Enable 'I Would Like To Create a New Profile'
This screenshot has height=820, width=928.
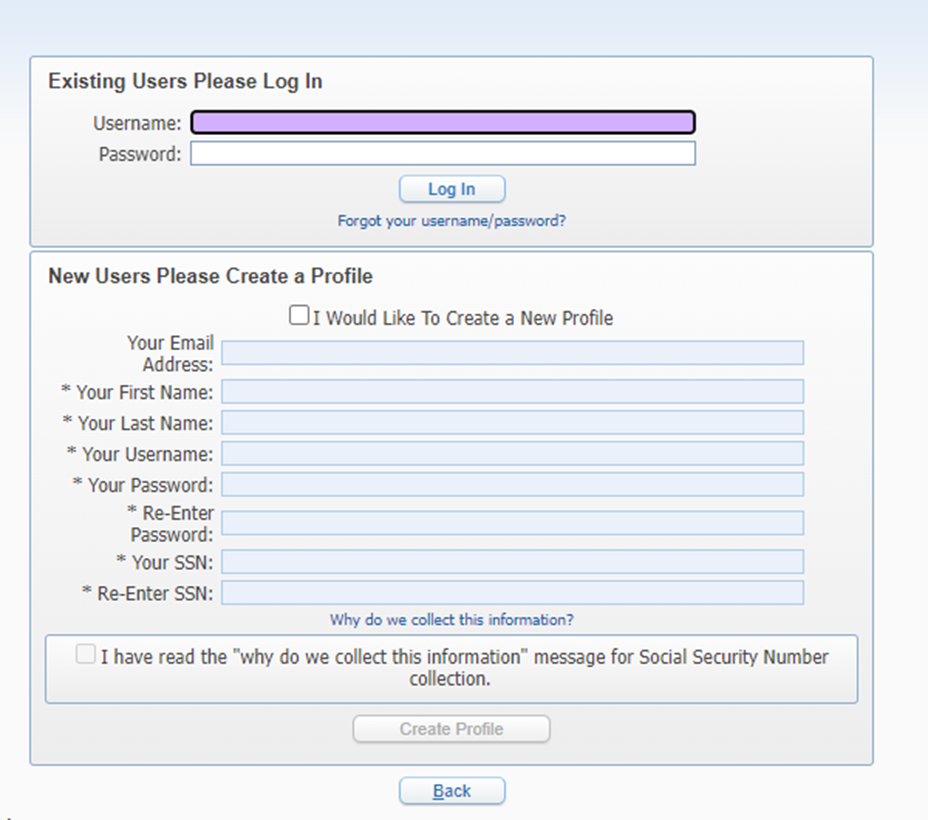[299, 316]
